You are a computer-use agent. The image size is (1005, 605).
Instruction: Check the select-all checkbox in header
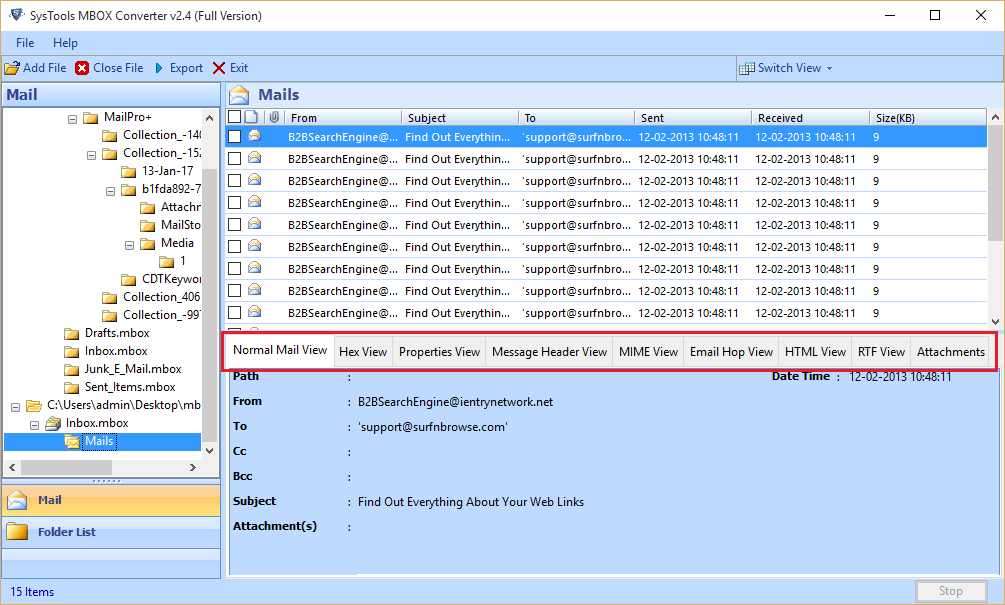[234, 118]
